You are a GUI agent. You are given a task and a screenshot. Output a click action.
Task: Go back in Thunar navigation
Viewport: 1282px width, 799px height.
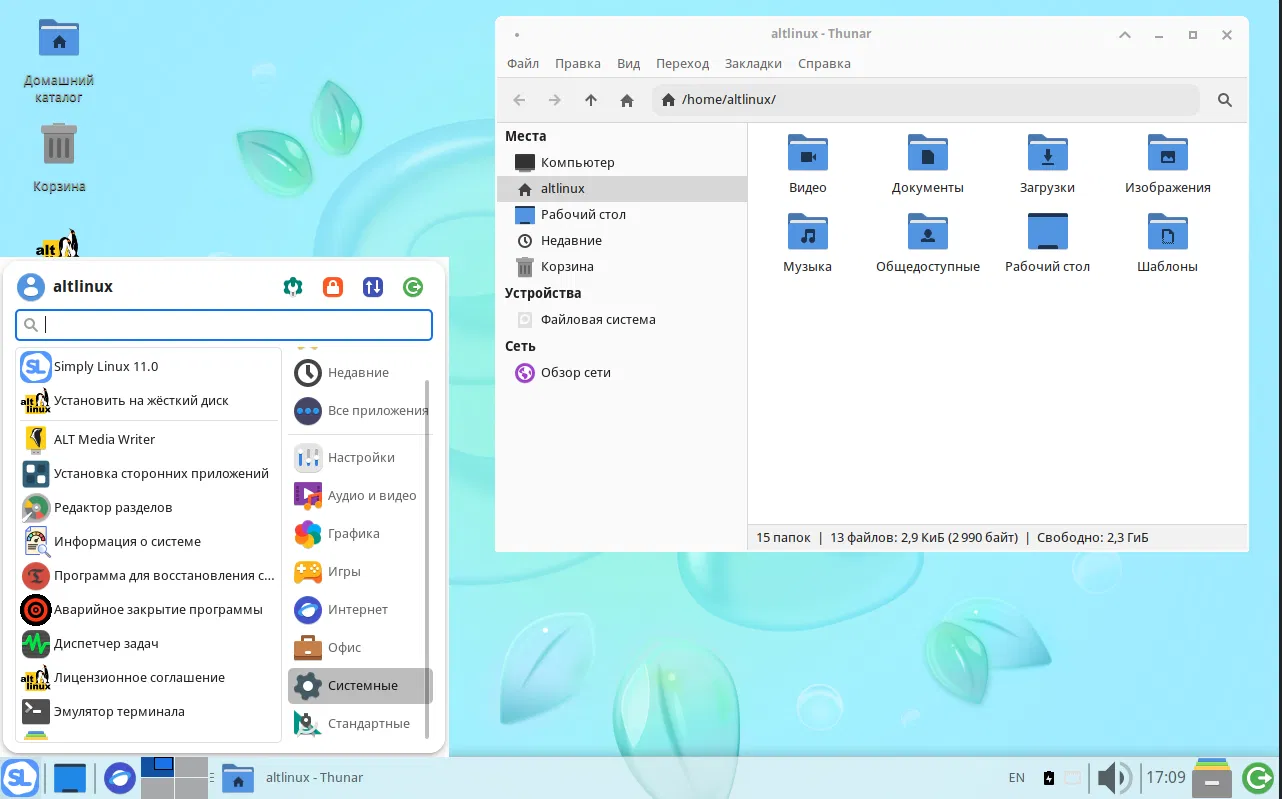519,100
